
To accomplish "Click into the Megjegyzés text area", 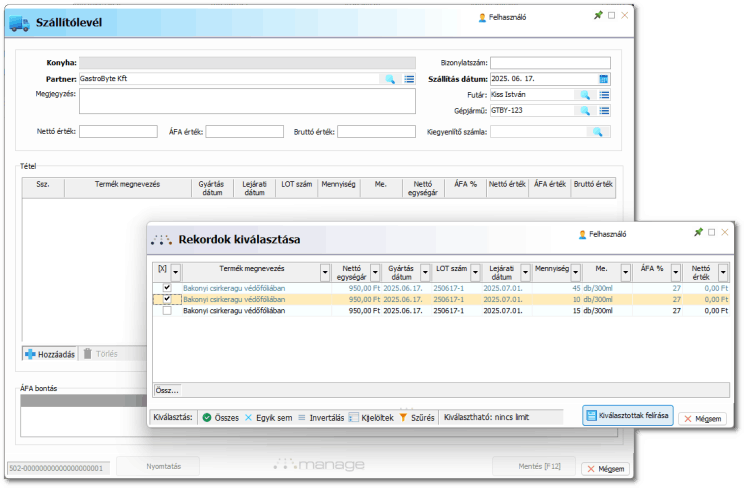I will pos(247,100).
